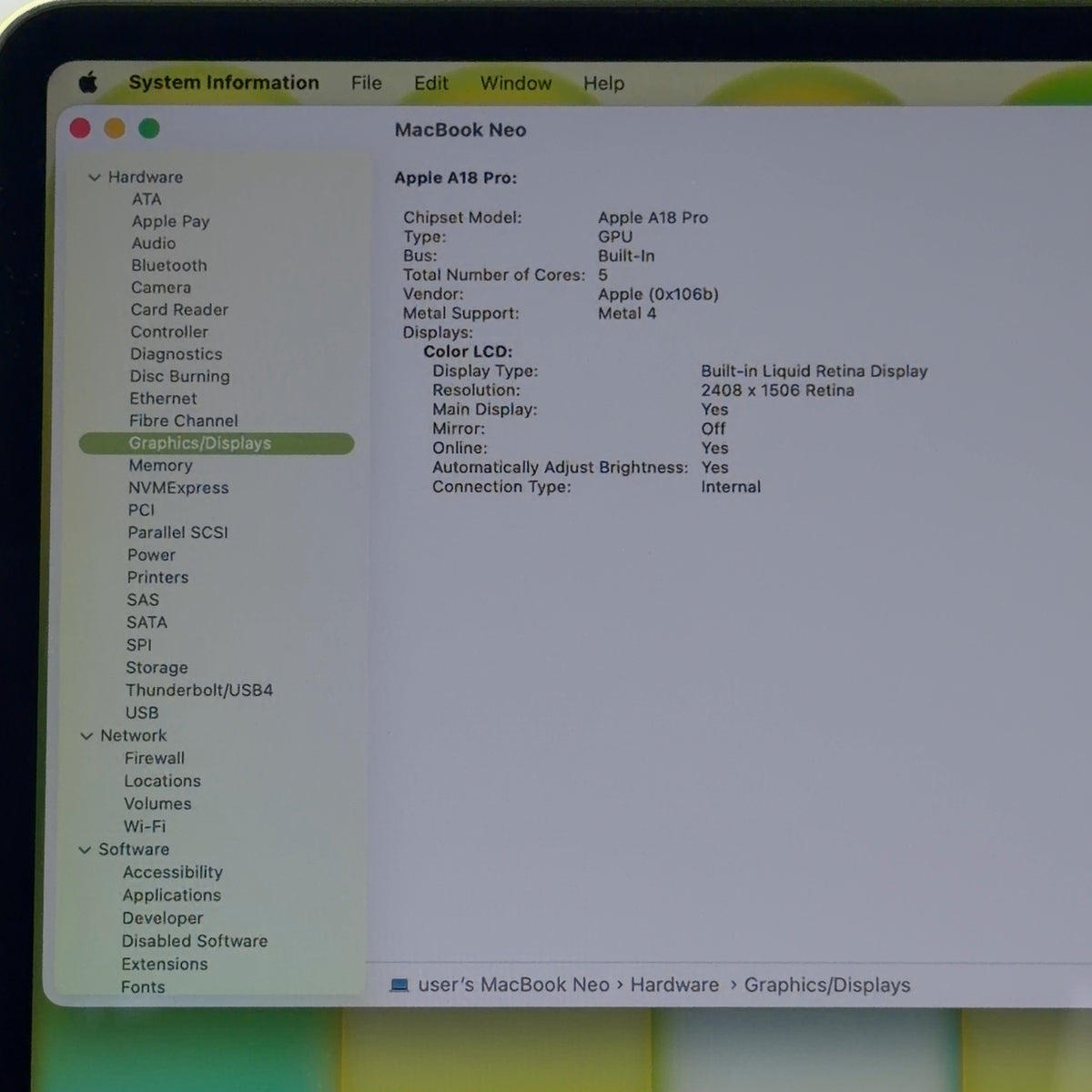Image resolution: width=1092 pixels, height=1092 pixels.
Task: Select Wi-Fi under Network
Action: coord(145,827)
